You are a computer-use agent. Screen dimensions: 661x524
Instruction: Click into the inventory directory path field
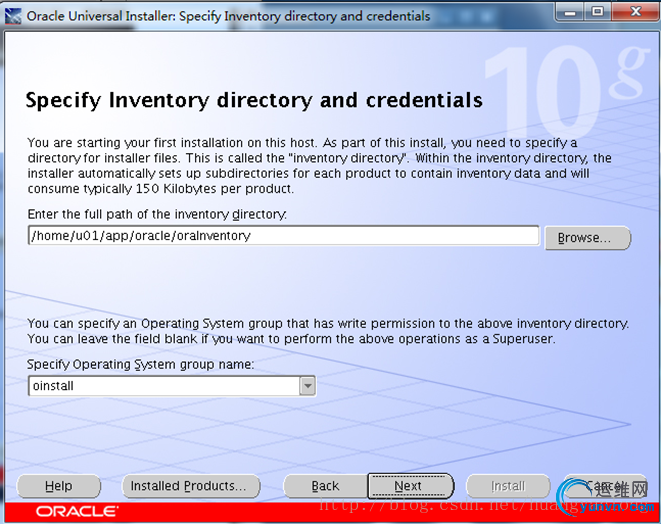coord(283,236)
